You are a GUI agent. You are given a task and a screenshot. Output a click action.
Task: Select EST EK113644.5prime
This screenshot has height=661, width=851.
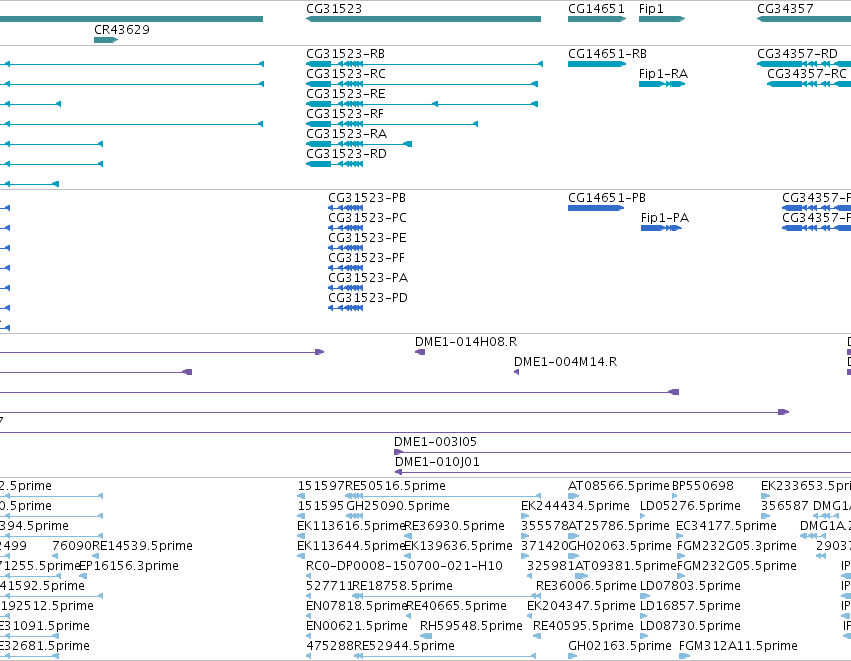300,556
